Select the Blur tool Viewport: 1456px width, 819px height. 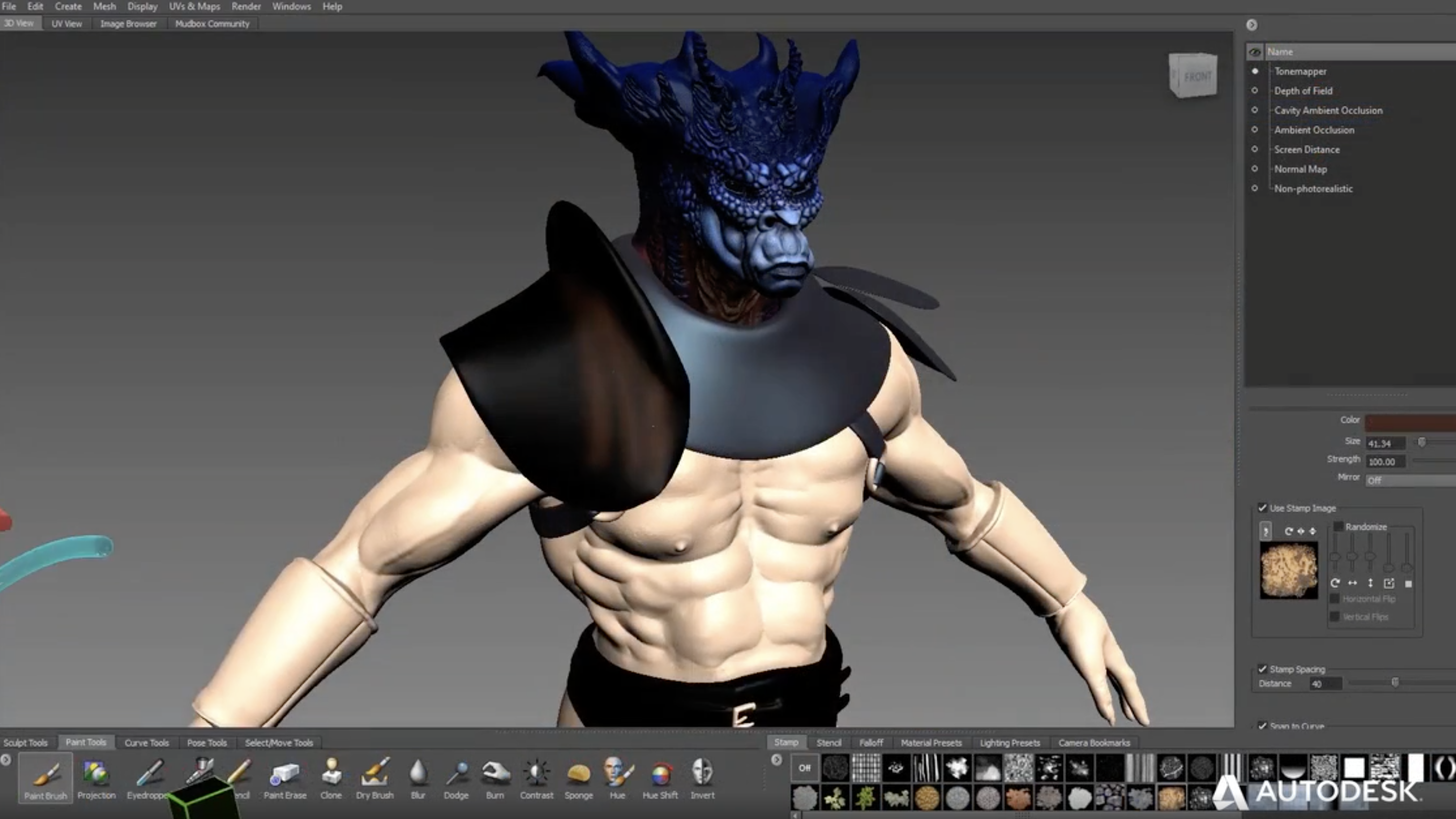(x=418, y=778)
